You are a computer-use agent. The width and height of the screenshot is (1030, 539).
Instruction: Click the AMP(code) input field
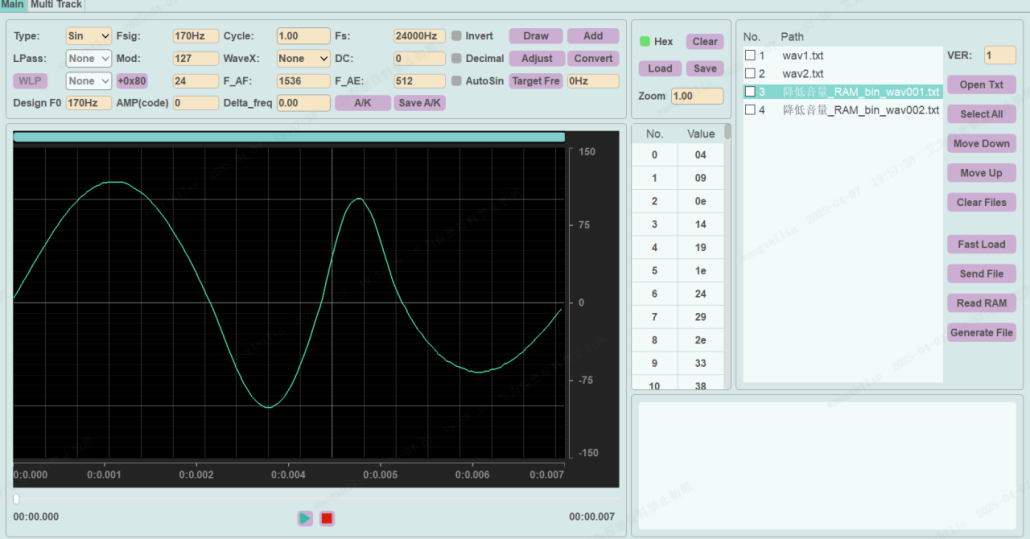(195, 103)
